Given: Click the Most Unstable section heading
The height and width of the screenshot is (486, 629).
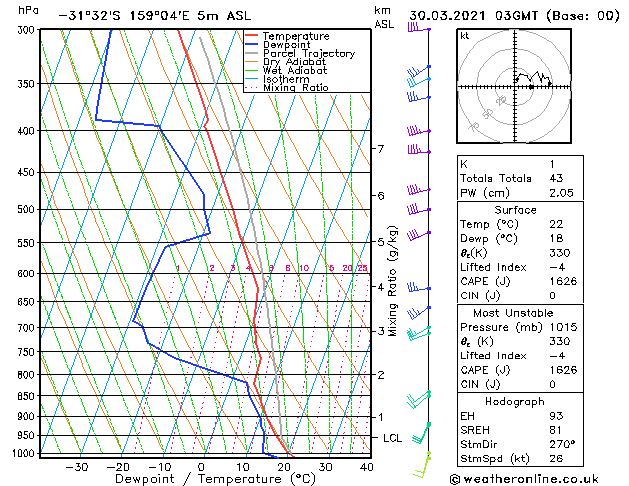Looking at the screenshot, I should [513, 313].
